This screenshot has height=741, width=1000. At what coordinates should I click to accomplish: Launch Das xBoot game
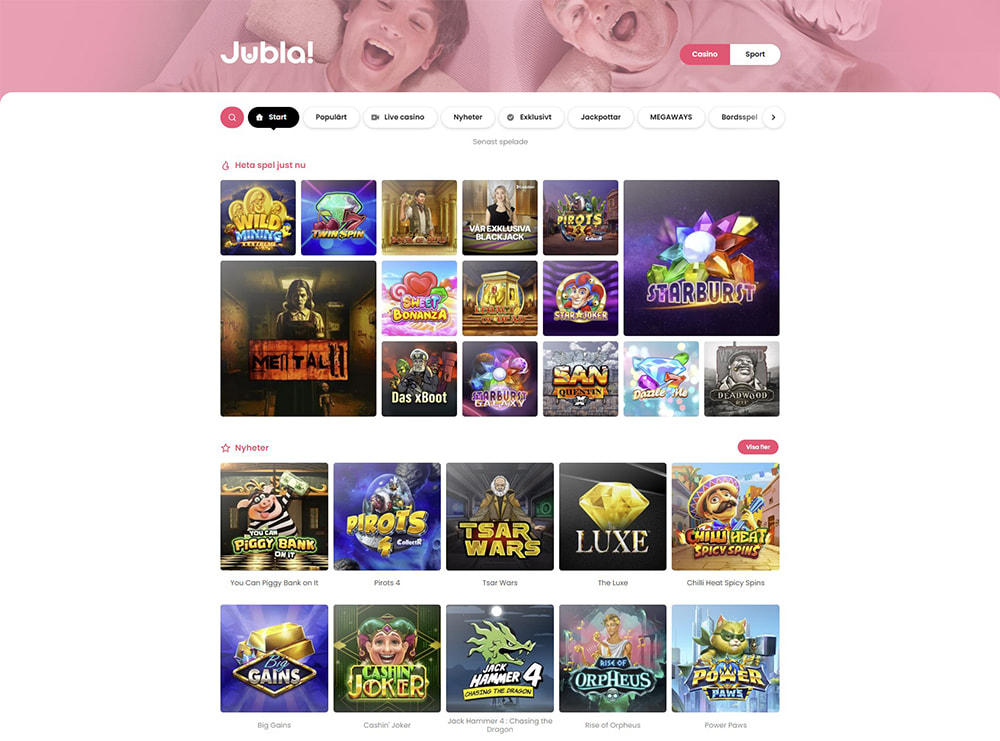(419, 379)
